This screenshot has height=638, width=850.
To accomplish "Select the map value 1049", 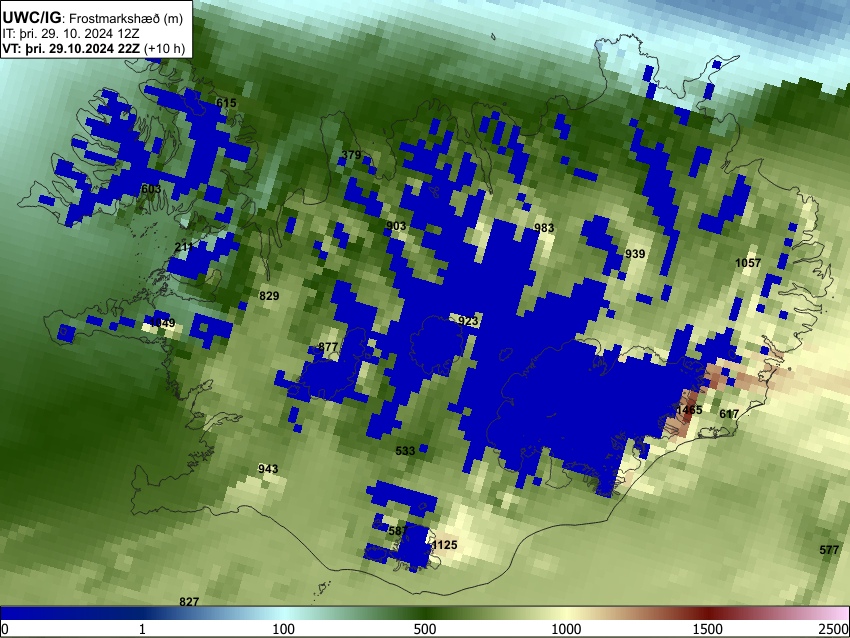I will (x=162, y=323).
